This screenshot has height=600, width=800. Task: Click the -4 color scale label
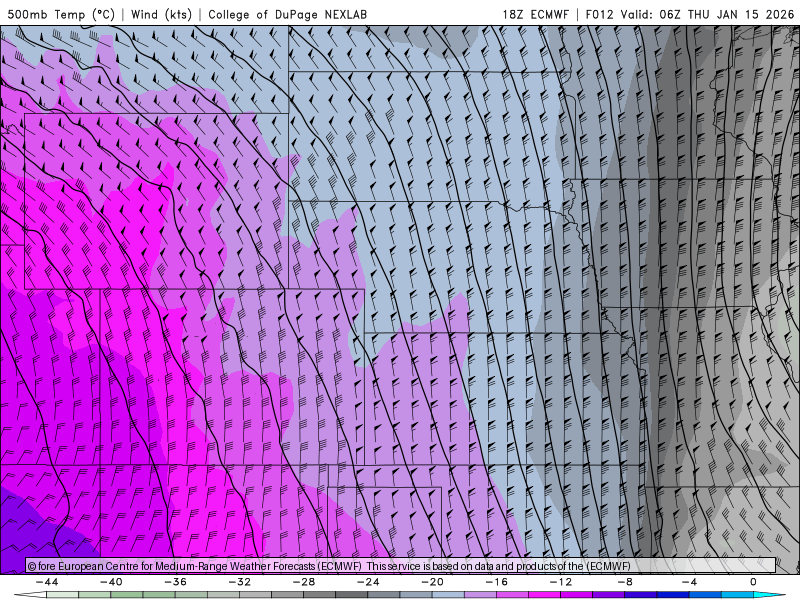point(689,582)
